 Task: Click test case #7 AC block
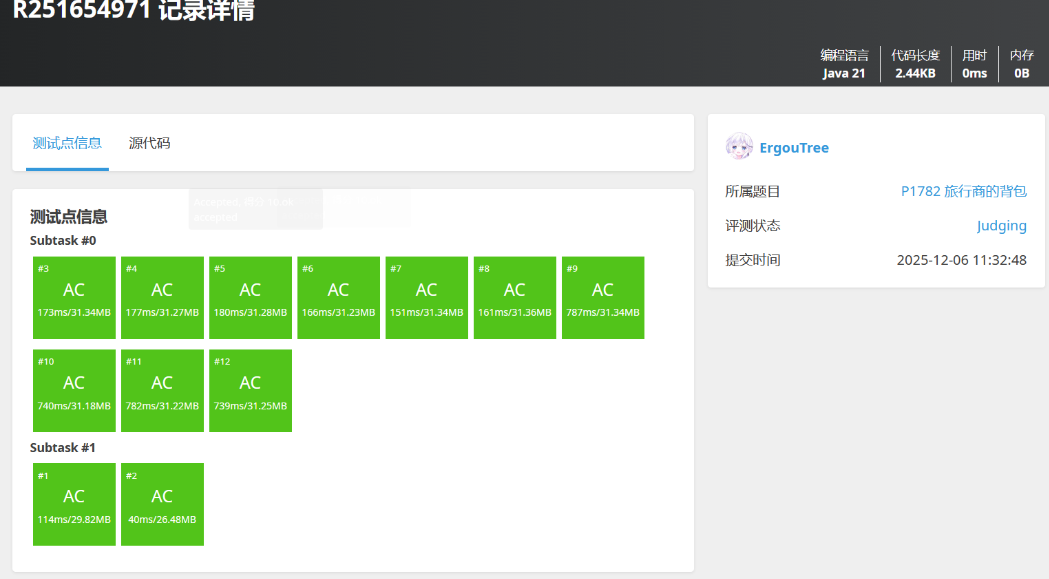pos(426,298)
